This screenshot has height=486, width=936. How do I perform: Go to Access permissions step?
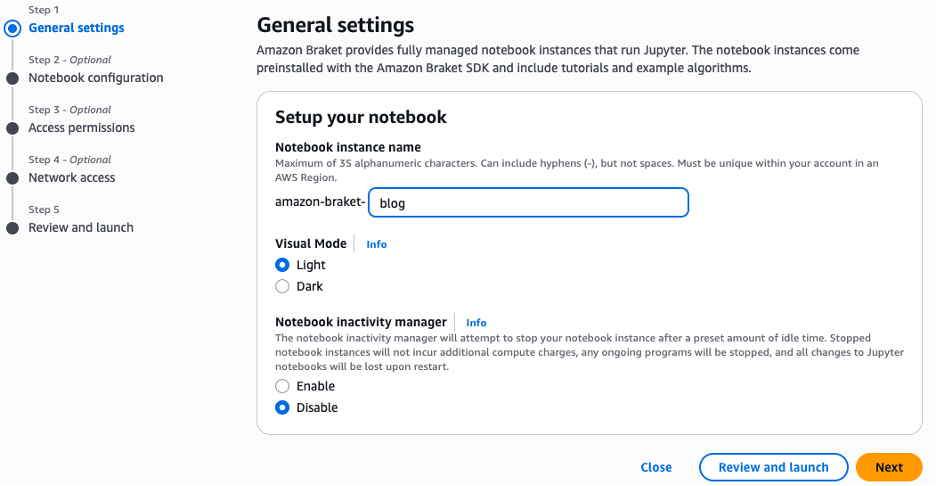point(81,128)
